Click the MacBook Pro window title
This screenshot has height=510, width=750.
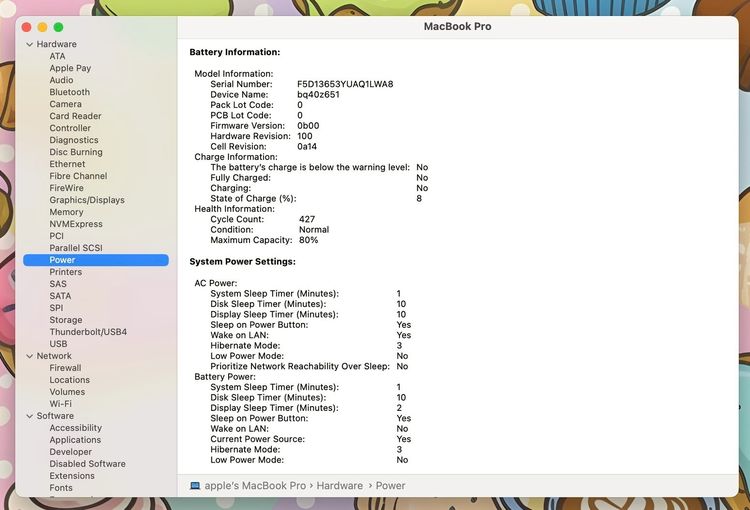point(458,27)
